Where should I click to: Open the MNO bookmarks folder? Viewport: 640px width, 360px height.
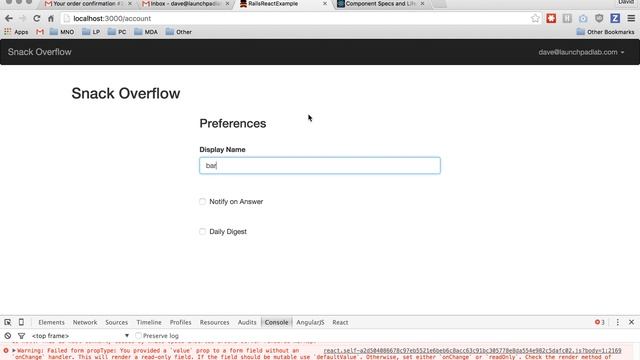tap(62, 32)
